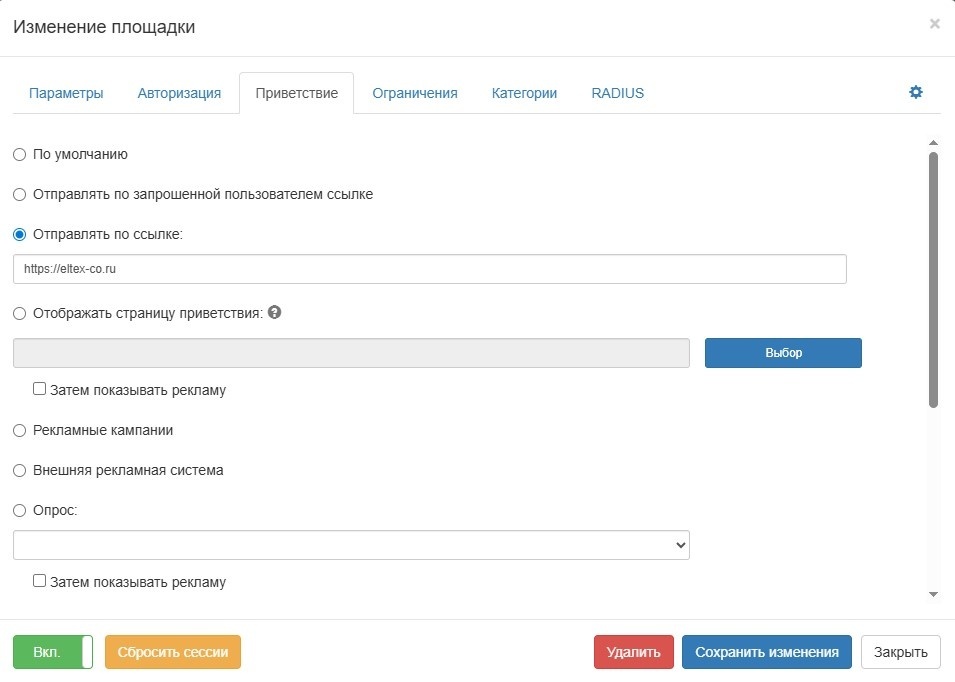955x682 pixels.
Task: Enable first "Затем показывать рекламу" checkbox
Action: click(40, 389)
